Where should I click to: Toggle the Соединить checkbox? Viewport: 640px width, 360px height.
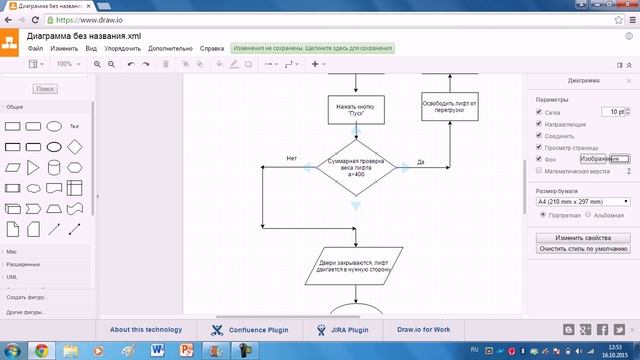click(539, 136)
